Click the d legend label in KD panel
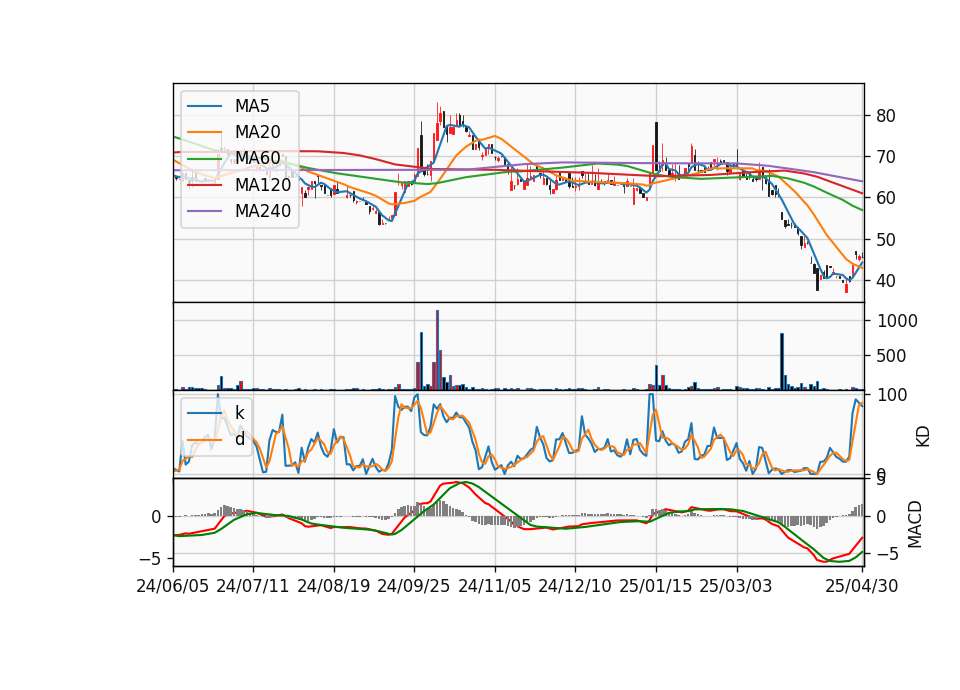Screen dimensions: 960x690 click(x=239, y=439)
